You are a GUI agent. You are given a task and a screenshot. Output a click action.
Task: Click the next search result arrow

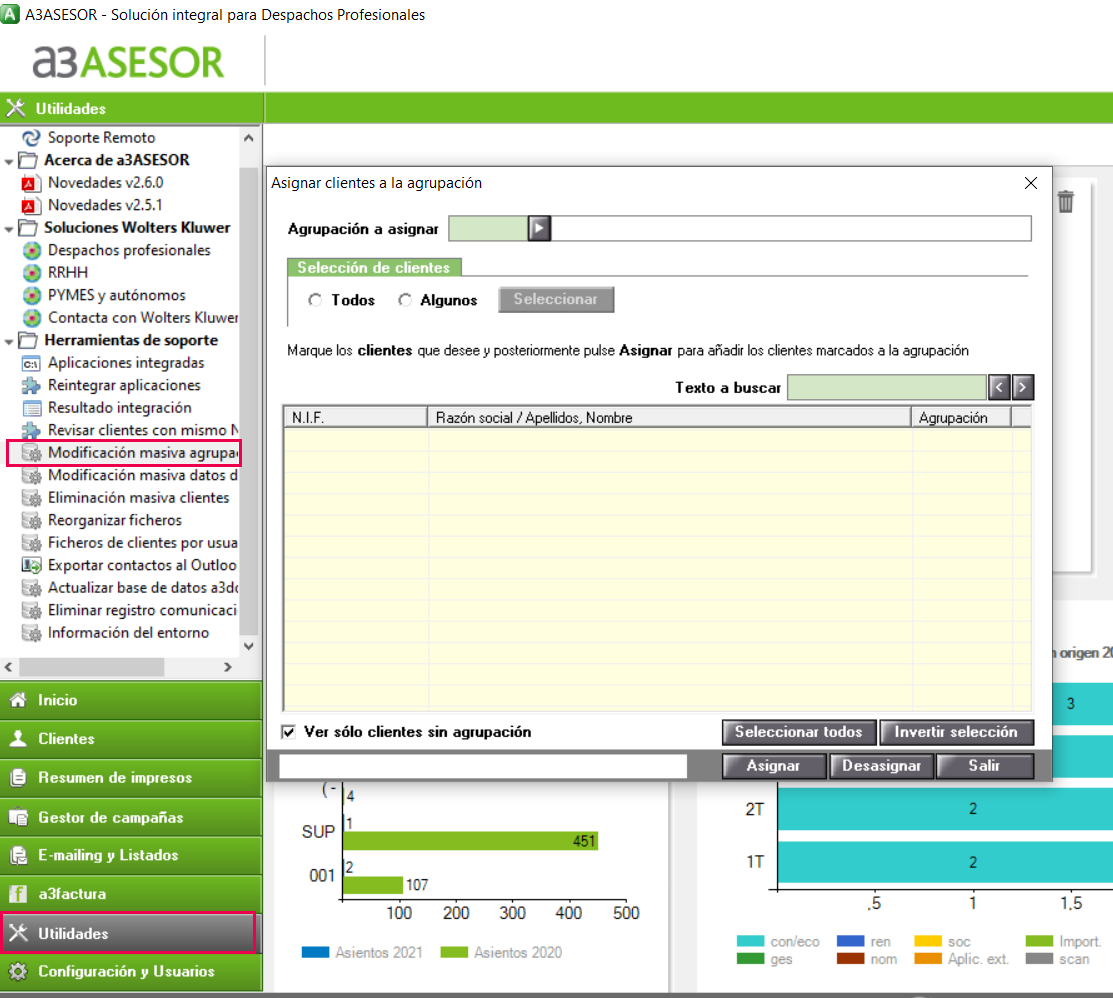pos(1023,388)
